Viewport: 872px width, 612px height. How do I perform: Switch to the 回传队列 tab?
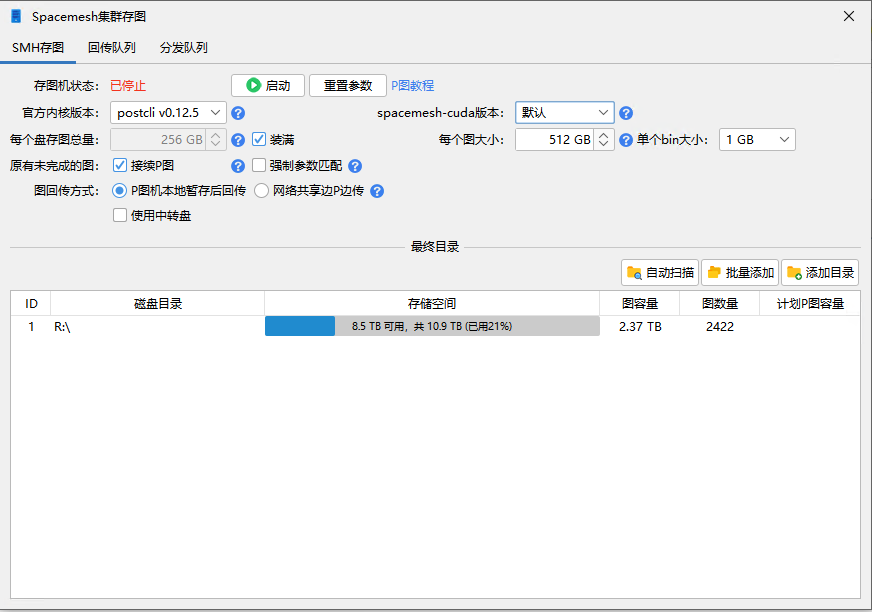[111, 48]
